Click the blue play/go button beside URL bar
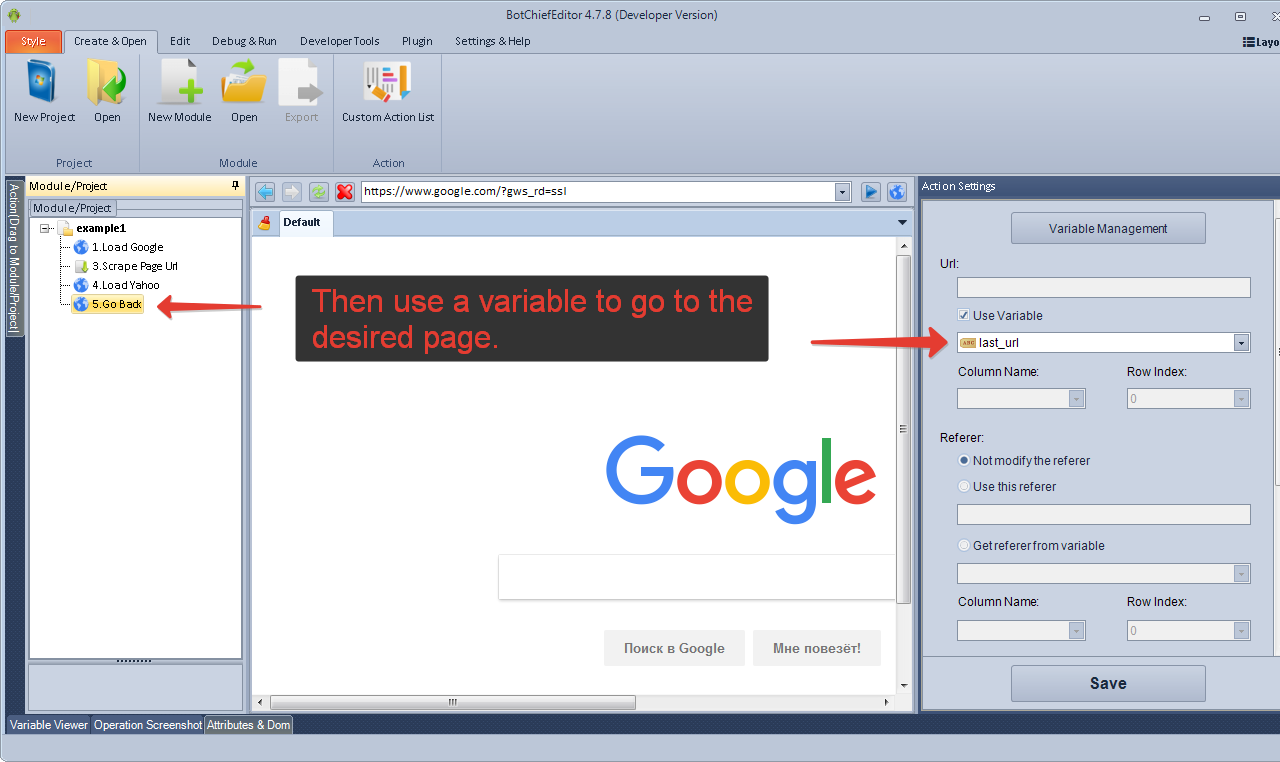The width and height of the screenshot is (1280, 762). coord(871,192)
